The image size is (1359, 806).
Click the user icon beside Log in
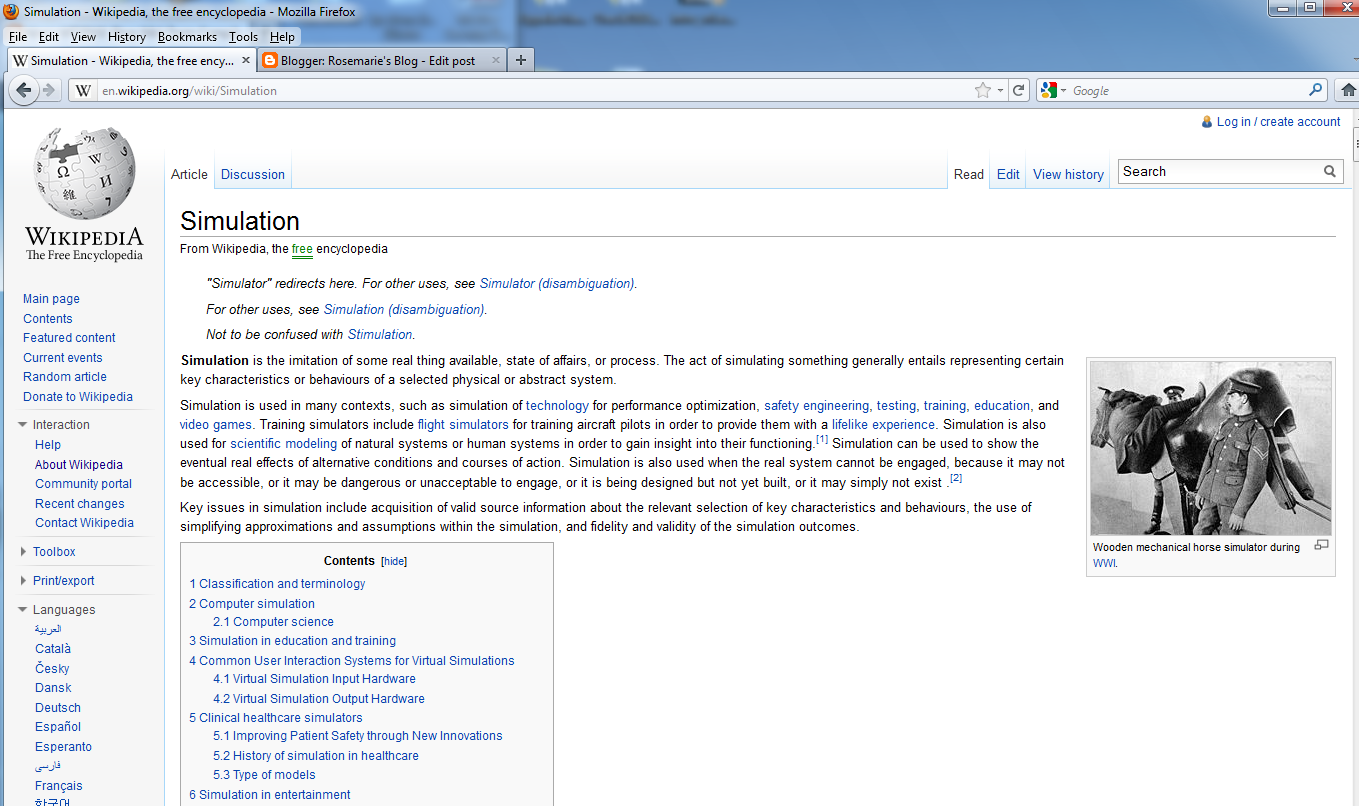[1207, 121]
